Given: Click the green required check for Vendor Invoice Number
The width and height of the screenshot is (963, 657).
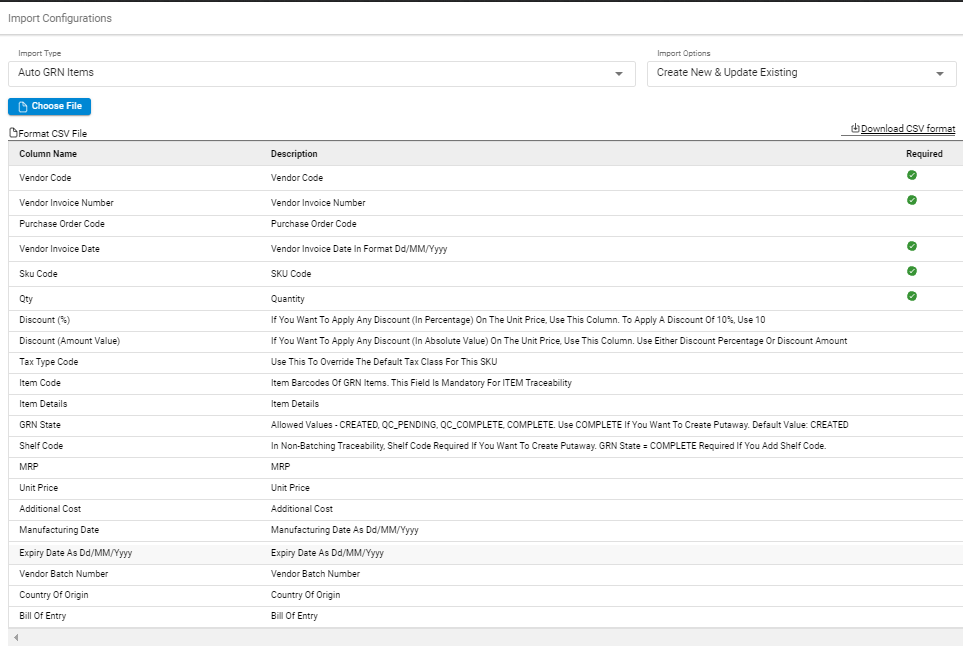Looking at the screenshot, I should (911, 200).
